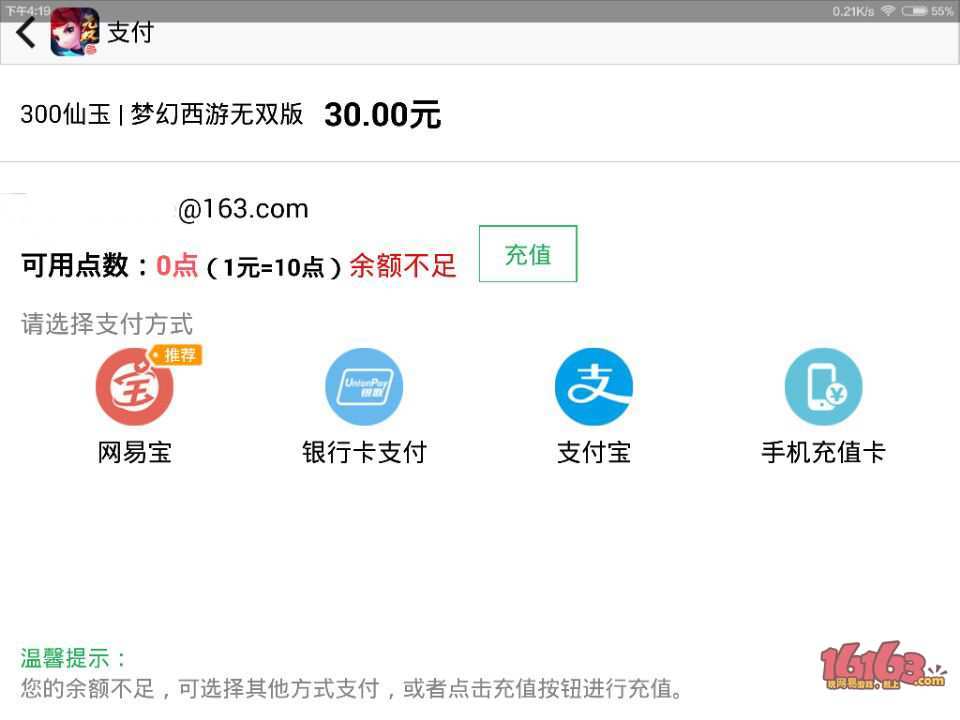Tap the 支付 page title
This screenshot has width=960, height=720.
(130, 32)
